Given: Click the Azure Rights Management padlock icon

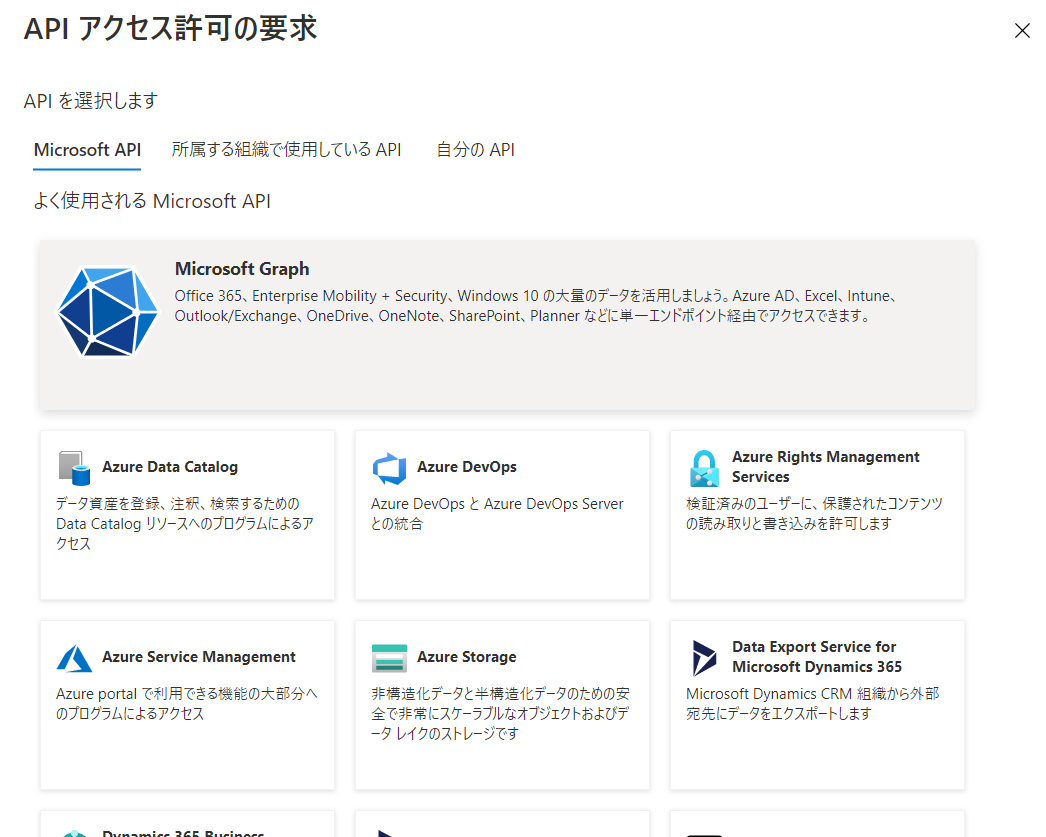Looking at the screenshot, I should click(x=704, y=468).
